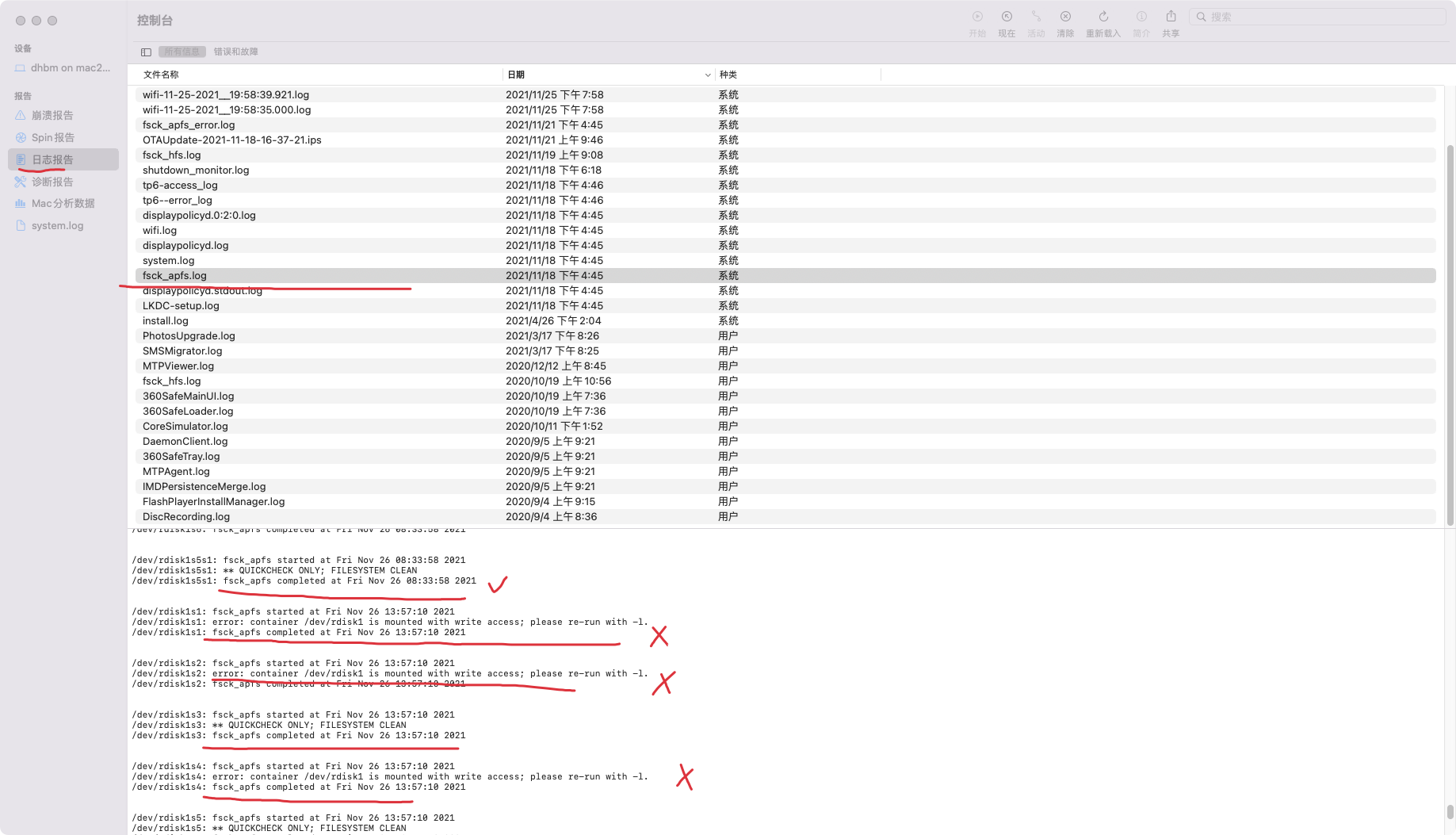Viewport: 1456px width, 835px height.
Task: Click the log content vertical scrollbar
Action: tap(1450, 813)
